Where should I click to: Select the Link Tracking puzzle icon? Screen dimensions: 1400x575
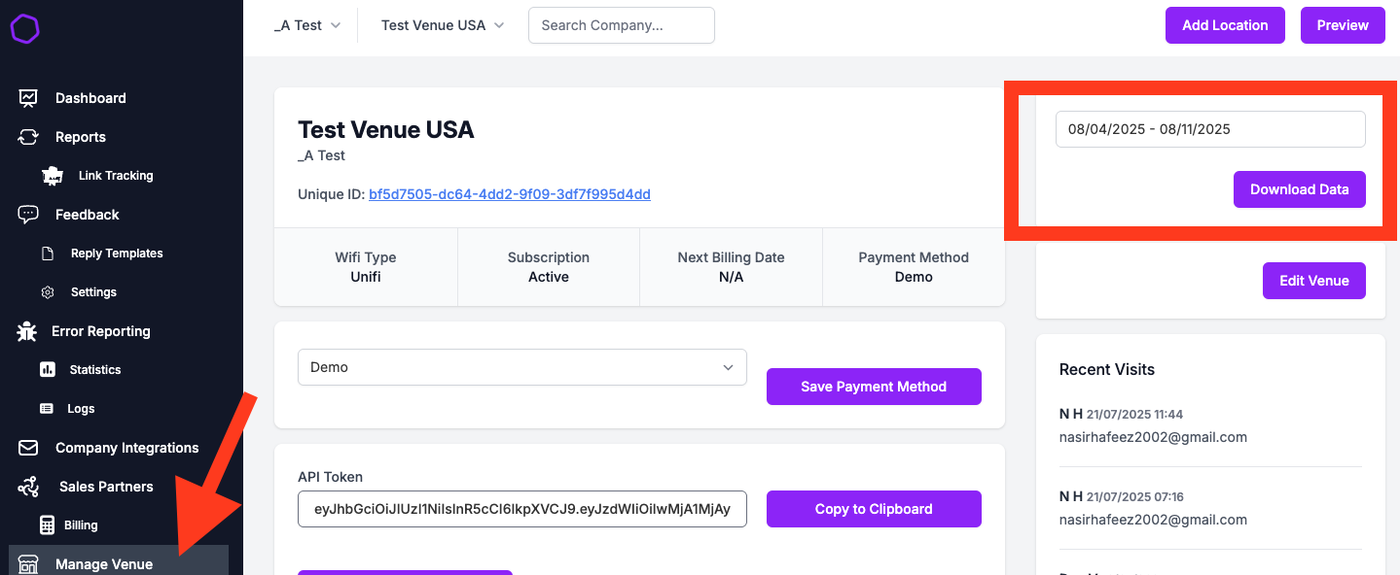[52, 176]
